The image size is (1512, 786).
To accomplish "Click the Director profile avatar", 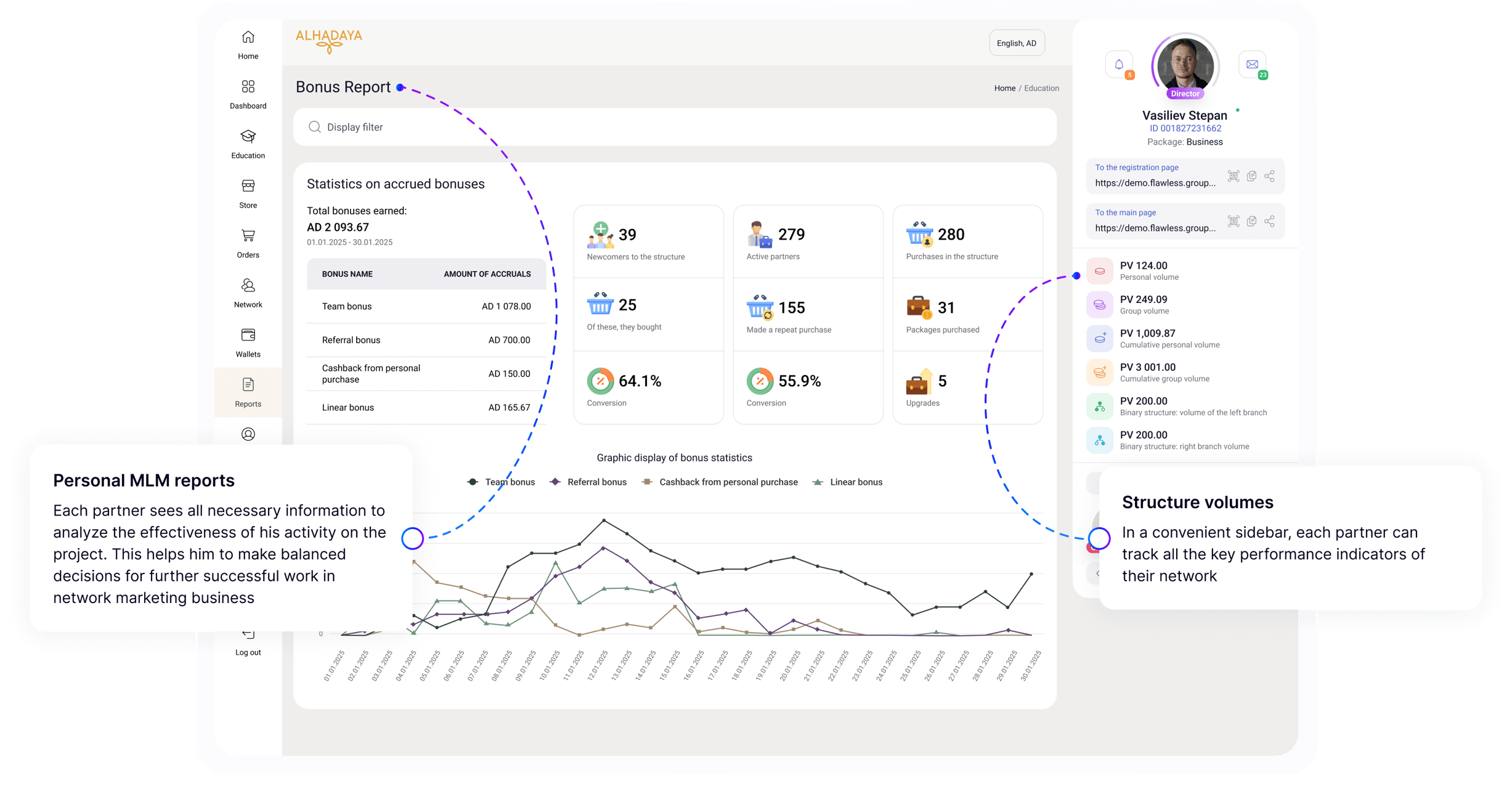I will pos(1185,65).
